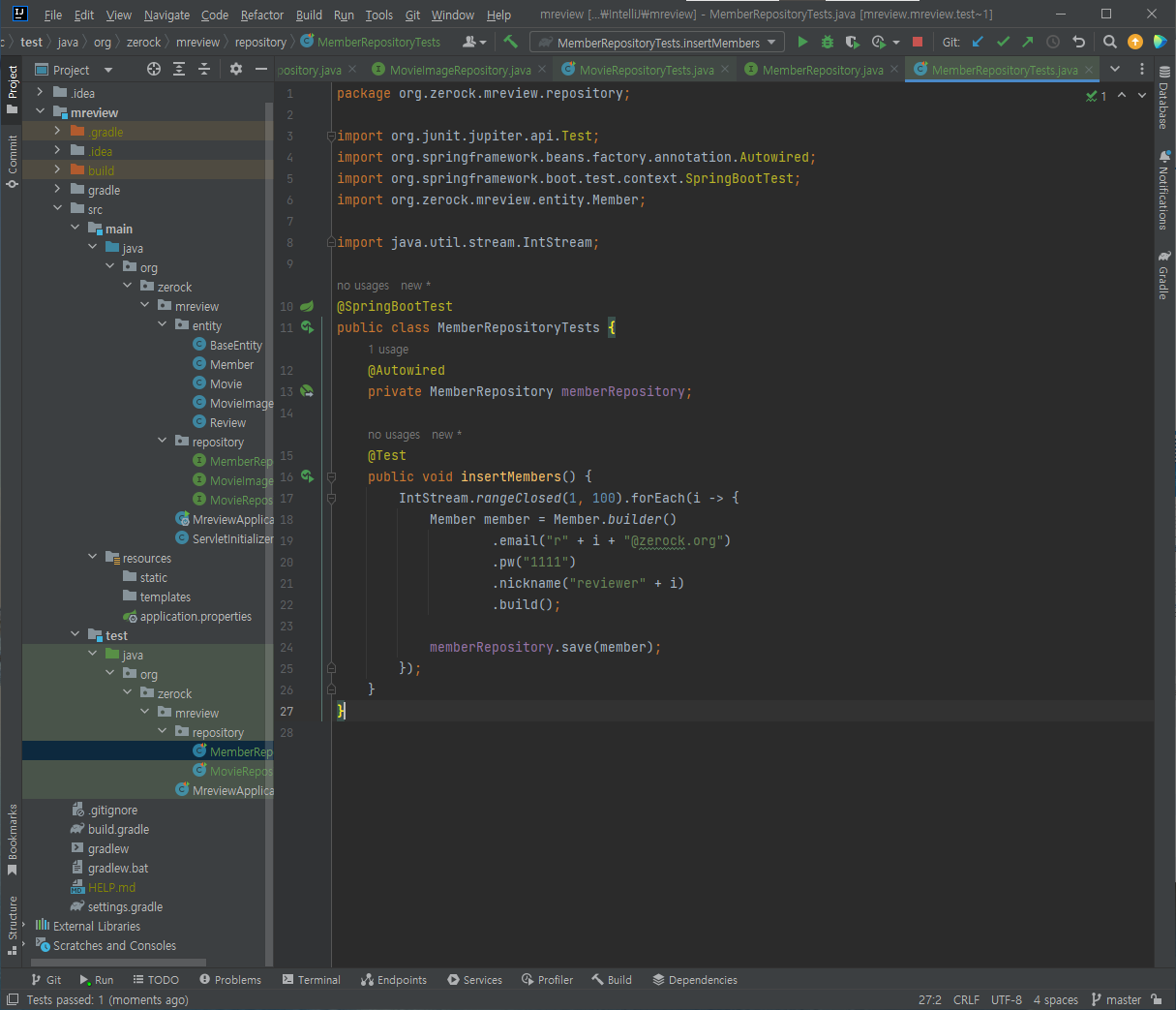Open application.properties file
Image resolution: width=1176 pixels, height=1010 pixels.
196,616
